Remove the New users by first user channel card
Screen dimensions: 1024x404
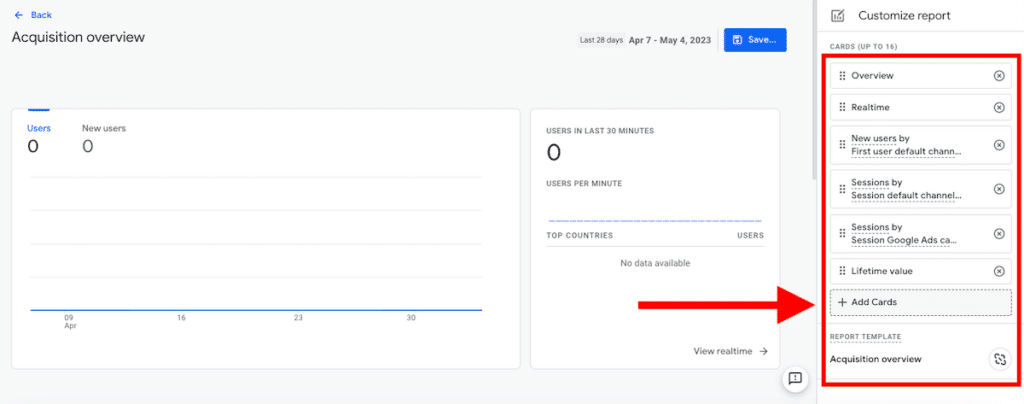[999, 145]
